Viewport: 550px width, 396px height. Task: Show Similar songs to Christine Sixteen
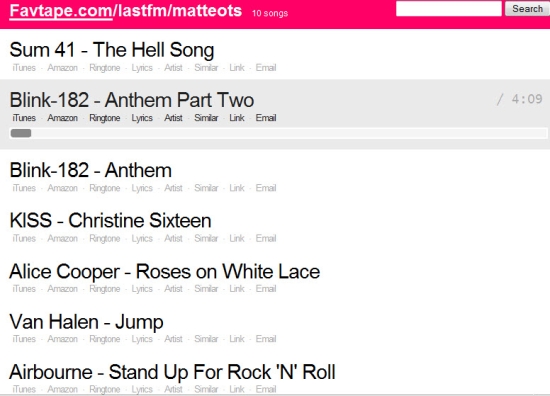(206, 239)
